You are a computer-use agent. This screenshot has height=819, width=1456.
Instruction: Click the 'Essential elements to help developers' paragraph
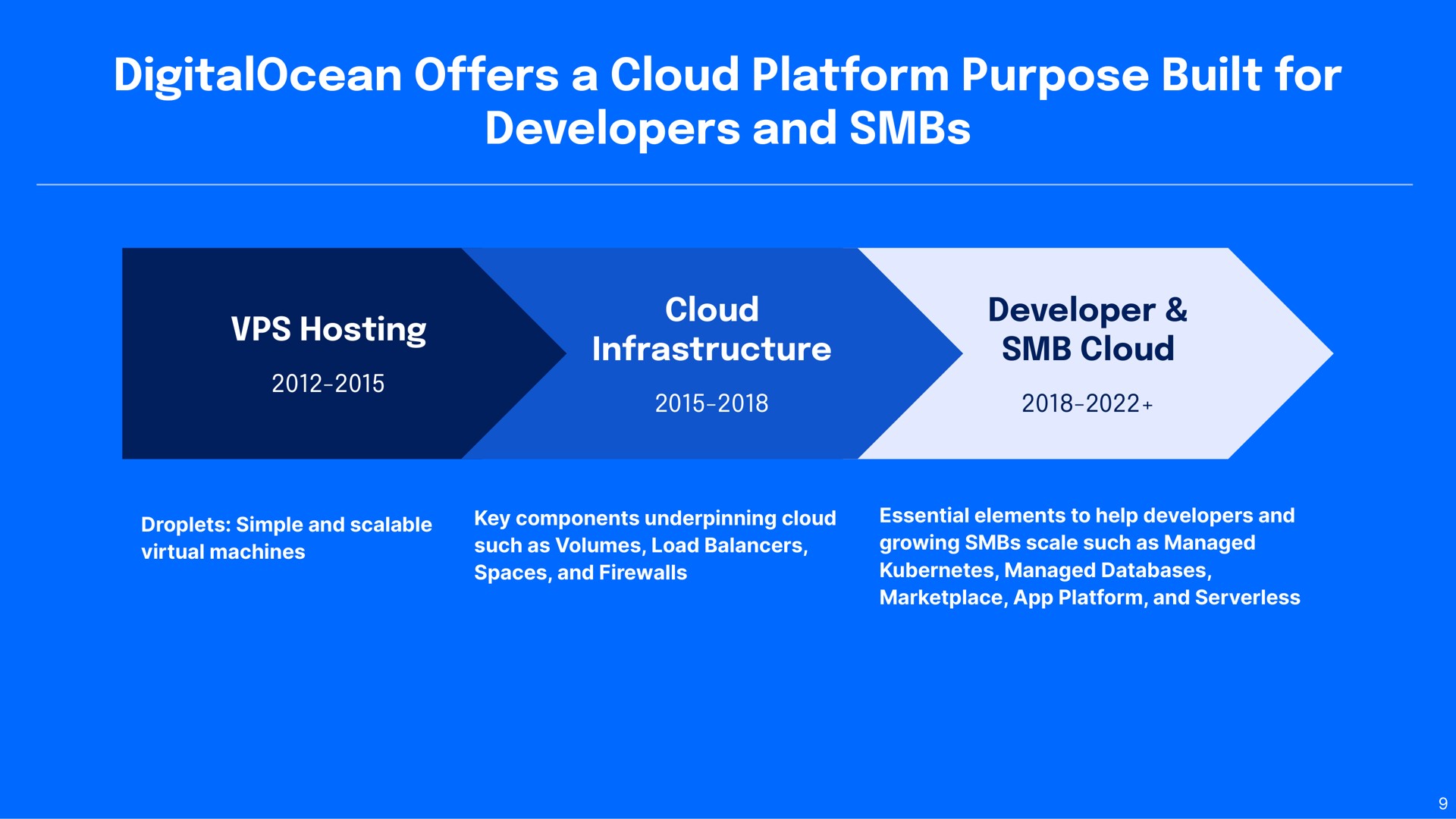1090,557
